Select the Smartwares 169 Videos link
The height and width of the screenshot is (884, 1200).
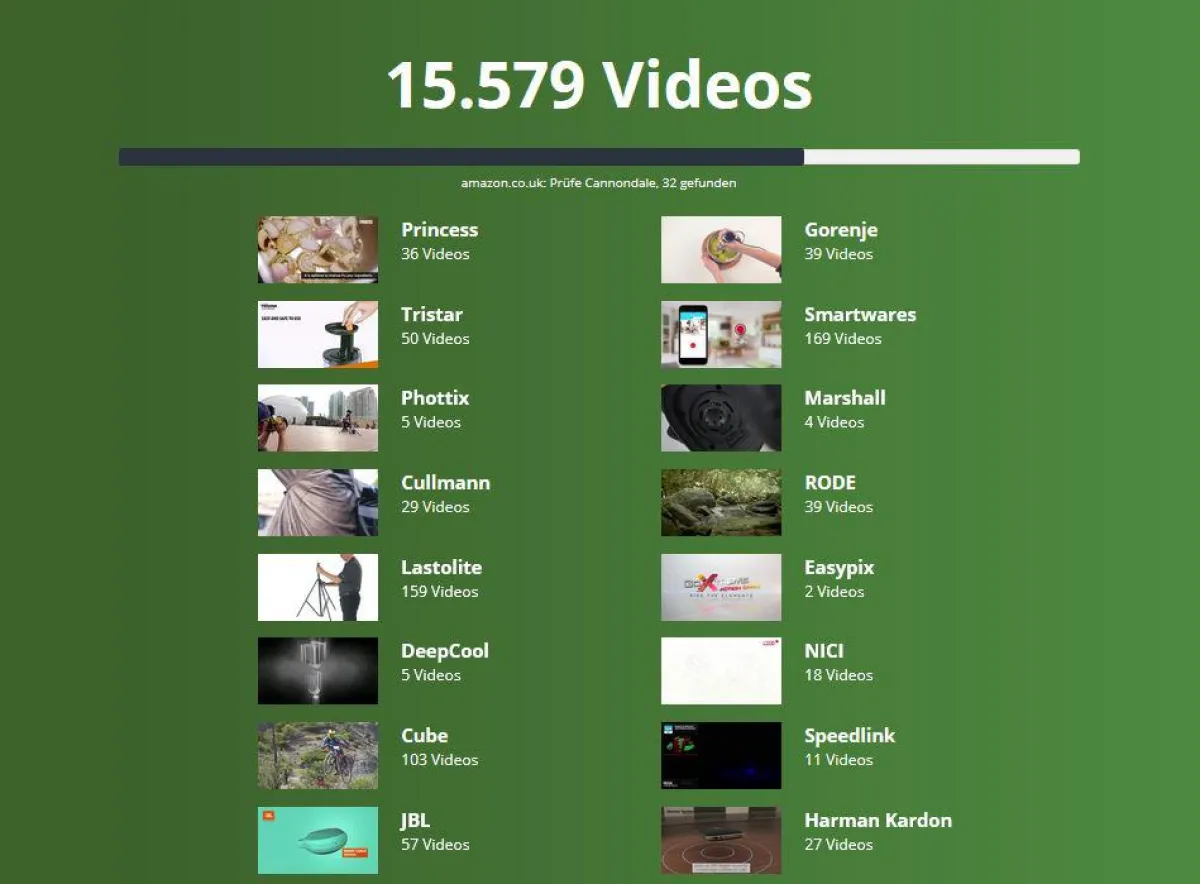pos(843,338)
